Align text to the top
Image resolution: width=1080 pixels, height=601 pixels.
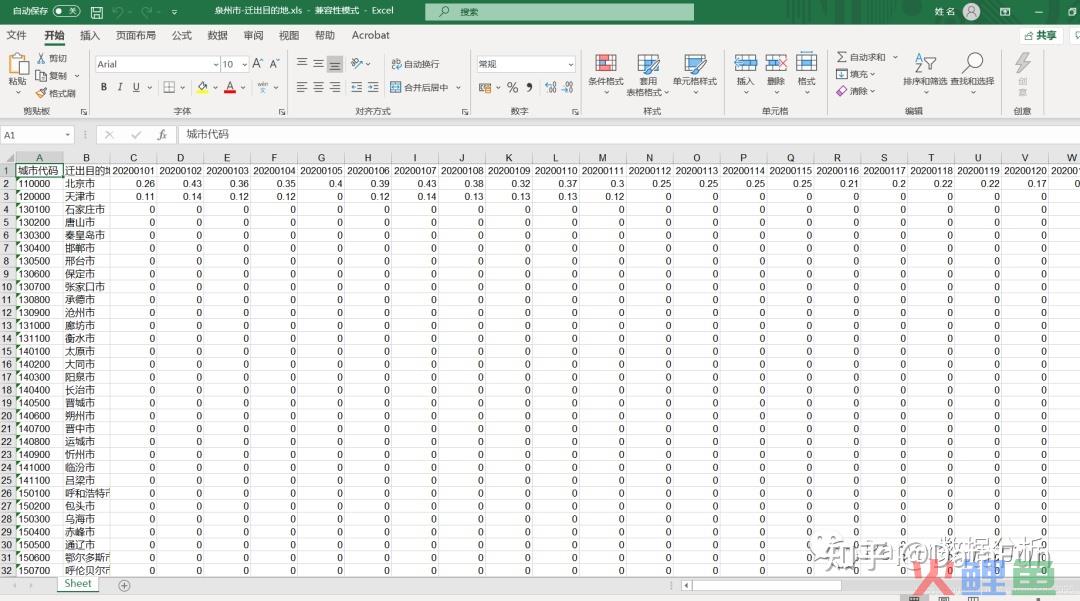point(302,63)
